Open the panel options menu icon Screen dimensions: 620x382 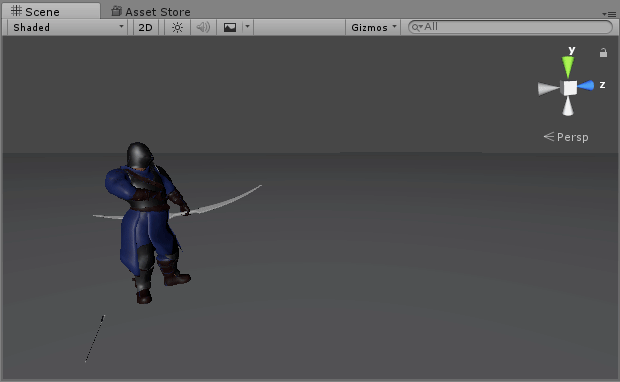609,14
